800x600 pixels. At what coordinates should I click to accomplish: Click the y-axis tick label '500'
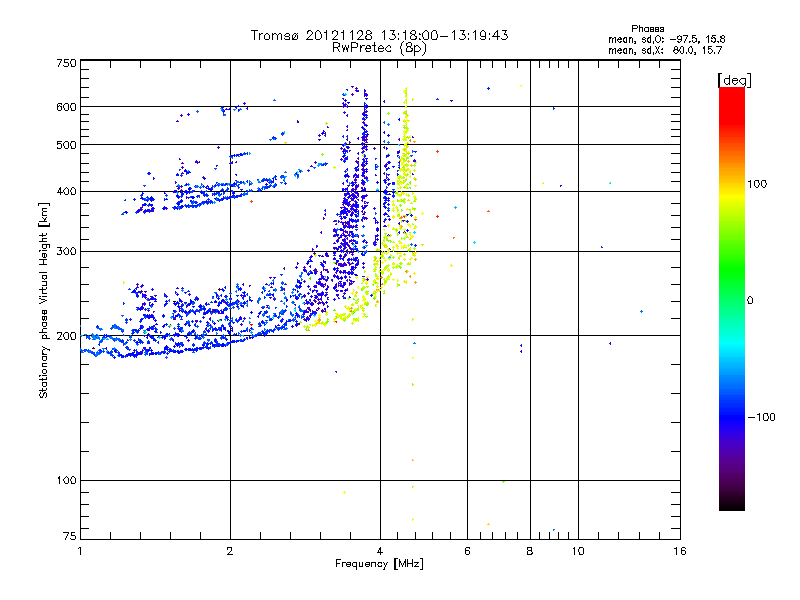tap(66, 145)
